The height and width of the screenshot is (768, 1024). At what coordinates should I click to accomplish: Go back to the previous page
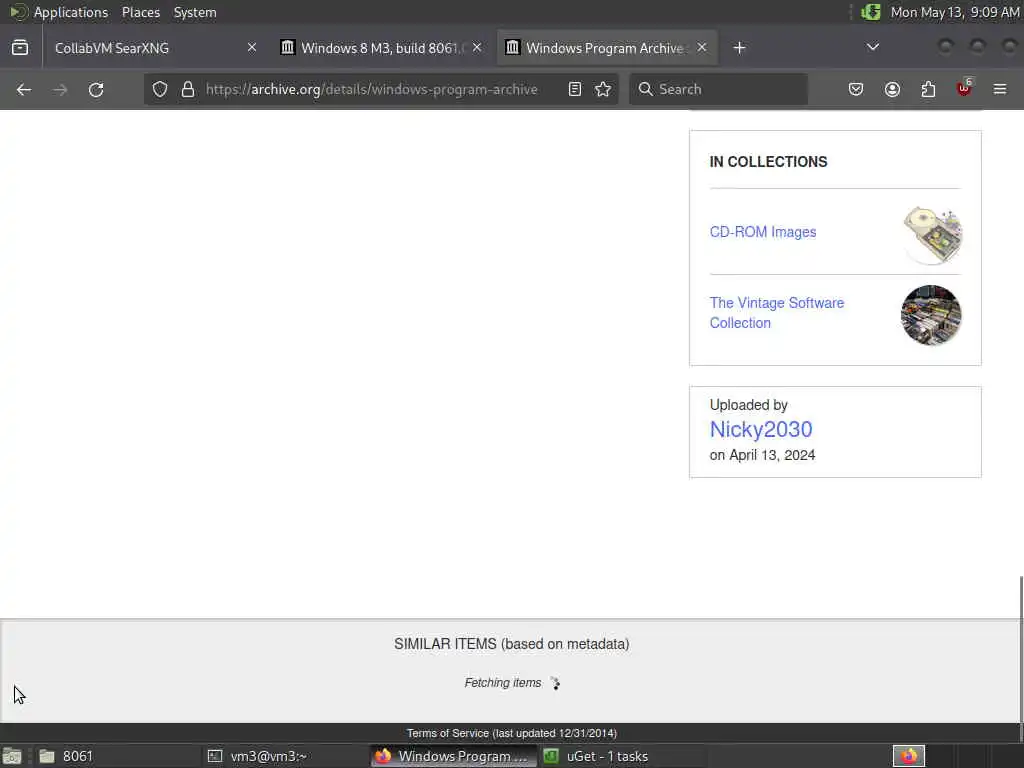[x=24, y=89]
